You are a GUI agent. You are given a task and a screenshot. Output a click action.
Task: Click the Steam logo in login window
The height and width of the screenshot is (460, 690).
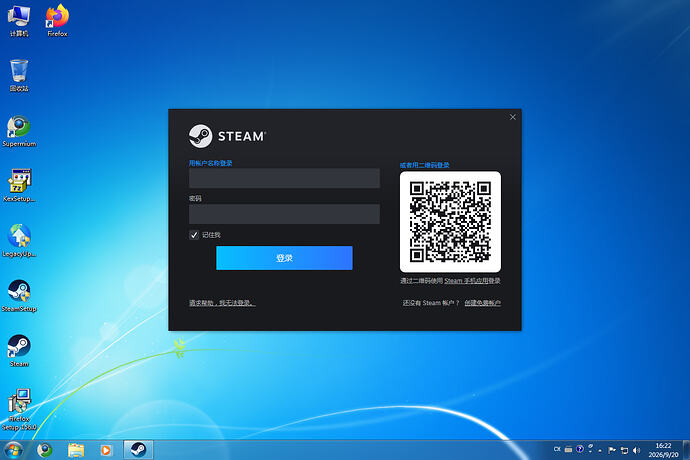227,136
